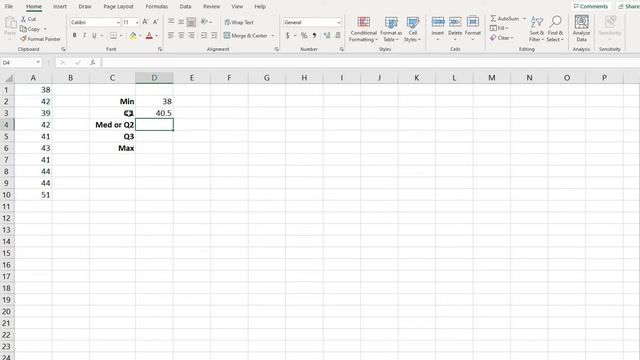Viewport: 640px width, 360px height.
Task: Click Decrease Decimal icon
Action: coord(338,36)
